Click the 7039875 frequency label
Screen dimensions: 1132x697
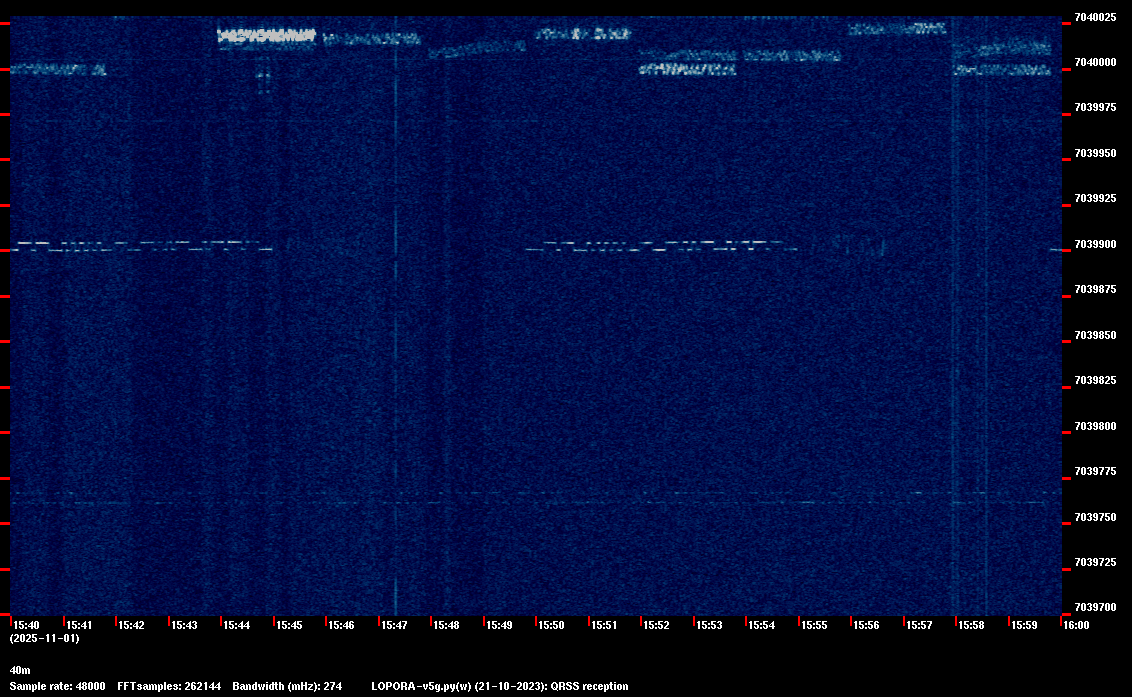pos(1095,290)
